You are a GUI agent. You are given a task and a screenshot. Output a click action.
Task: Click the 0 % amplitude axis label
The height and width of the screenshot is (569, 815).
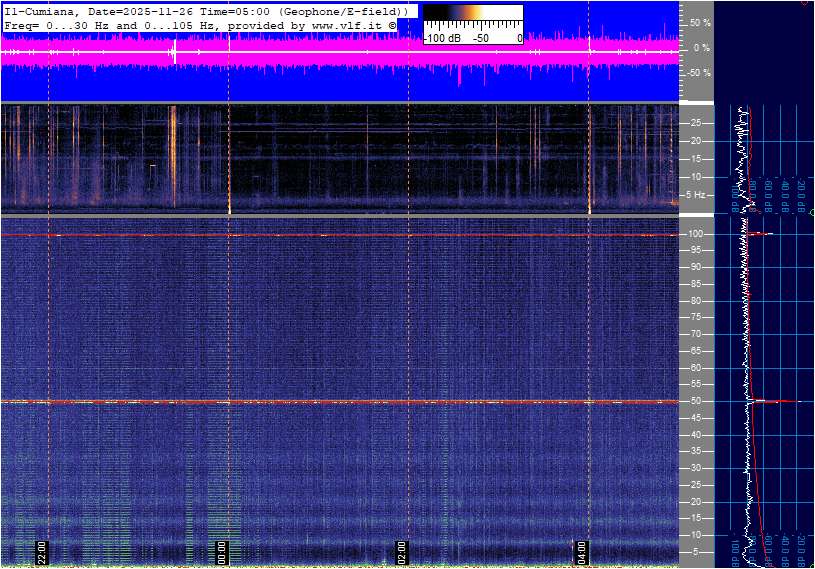(701, 47)
